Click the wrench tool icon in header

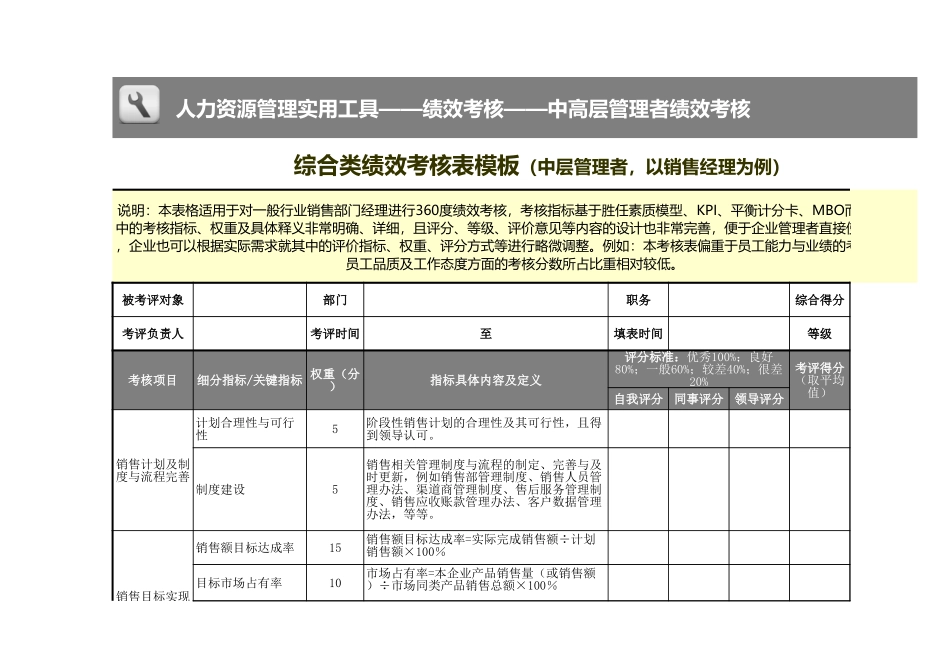[x=139, y=104]
